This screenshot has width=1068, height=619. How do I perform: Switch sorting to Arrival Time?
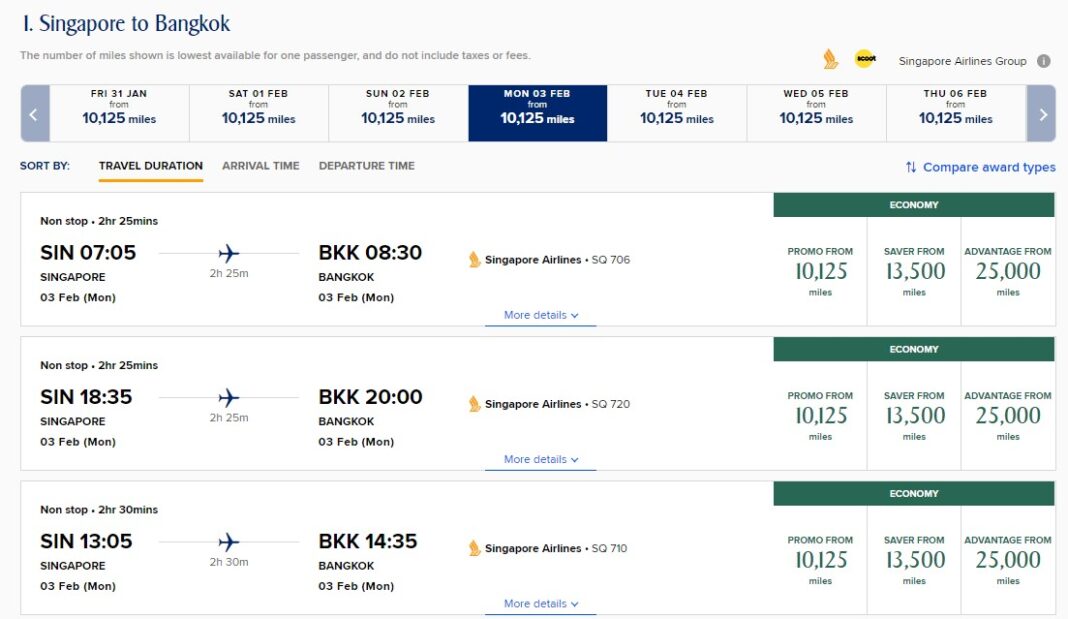[x=260, y=166]
